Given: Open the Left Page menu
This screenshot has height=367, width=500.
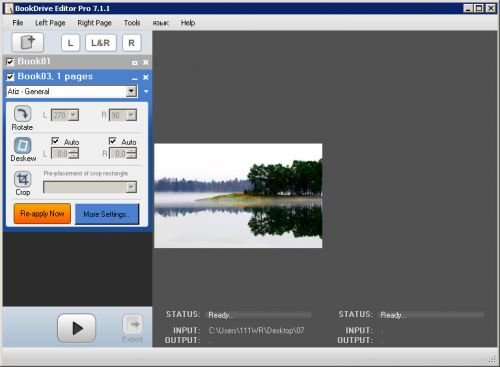Looking at the screenshot, I should [50, 23].
